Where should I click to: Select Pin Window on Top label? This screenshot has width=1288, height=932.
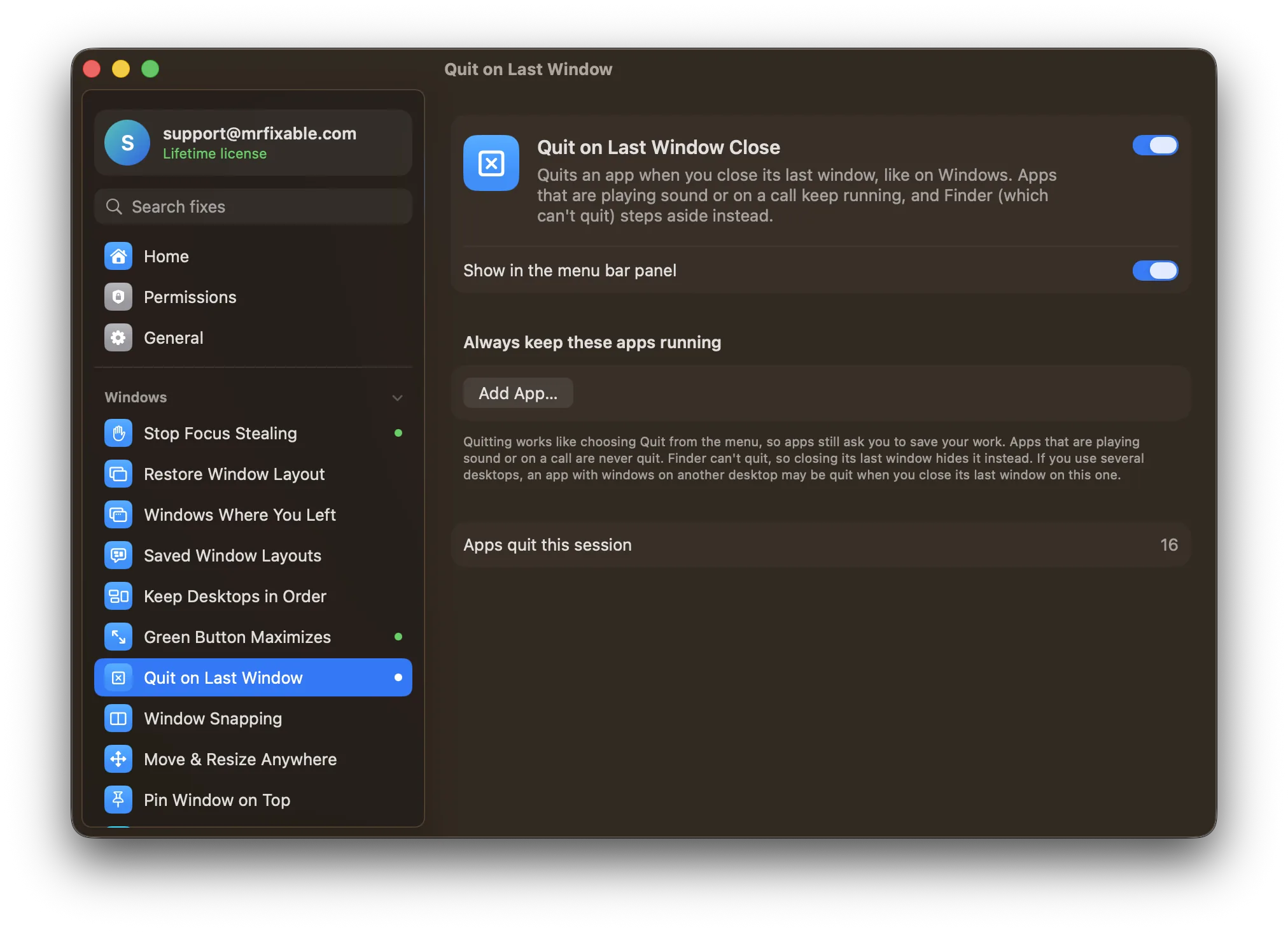point(217,800)
